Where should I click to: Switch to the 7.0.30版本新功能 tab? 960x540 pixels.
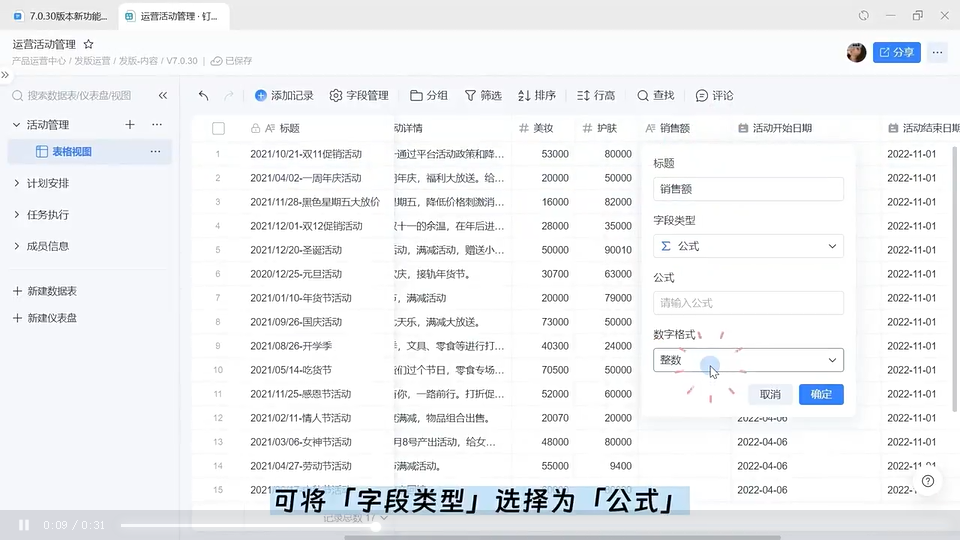tap(60, 16)
